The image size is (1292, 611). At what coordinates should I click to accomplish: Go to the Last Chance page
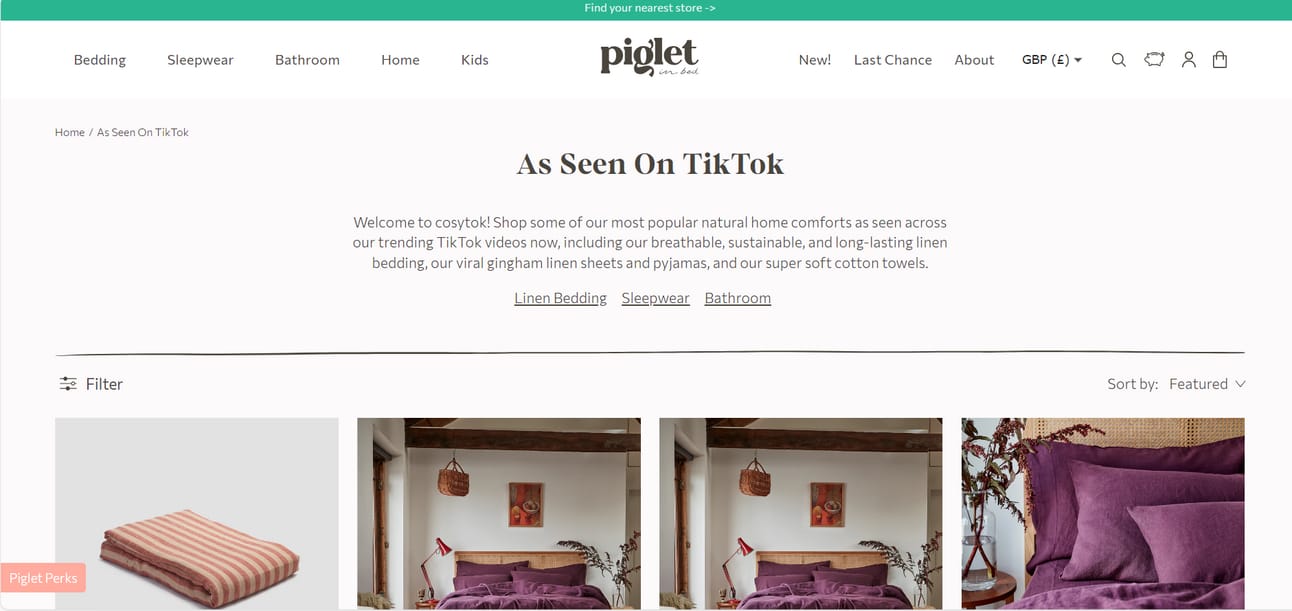(893, 60)
